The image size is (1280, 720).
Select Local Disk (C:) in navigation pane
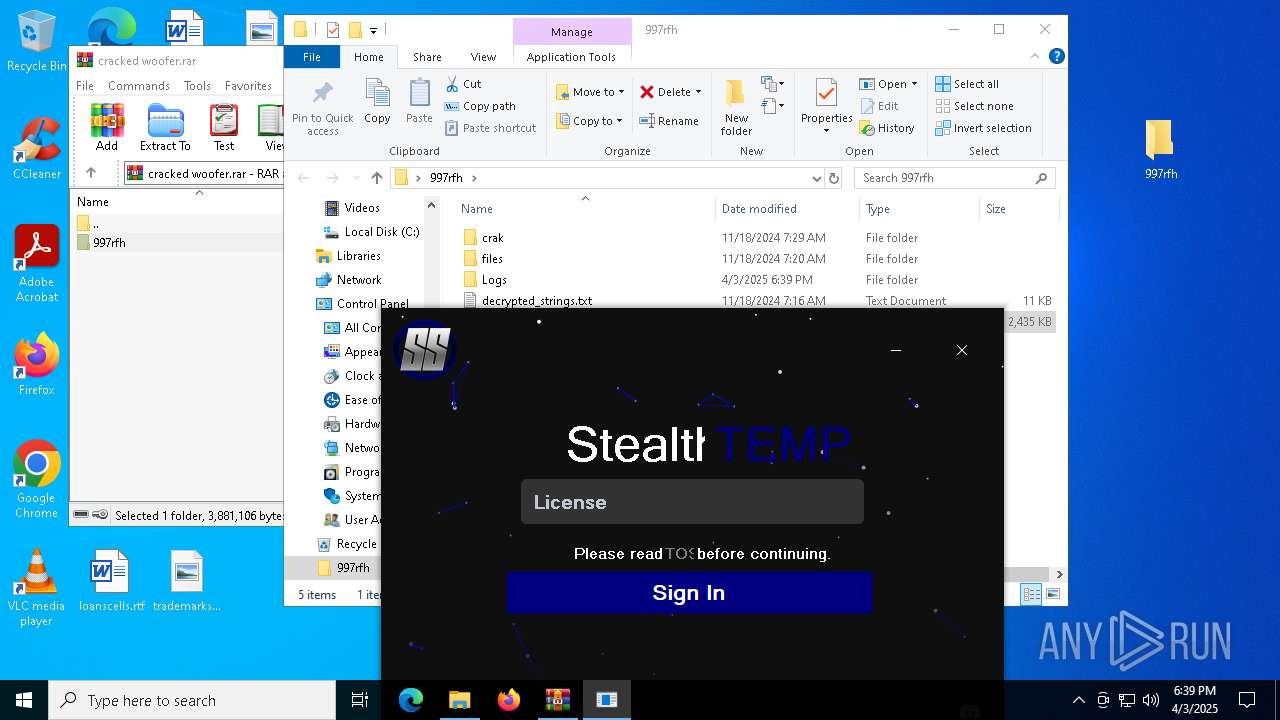click(381, 232)
